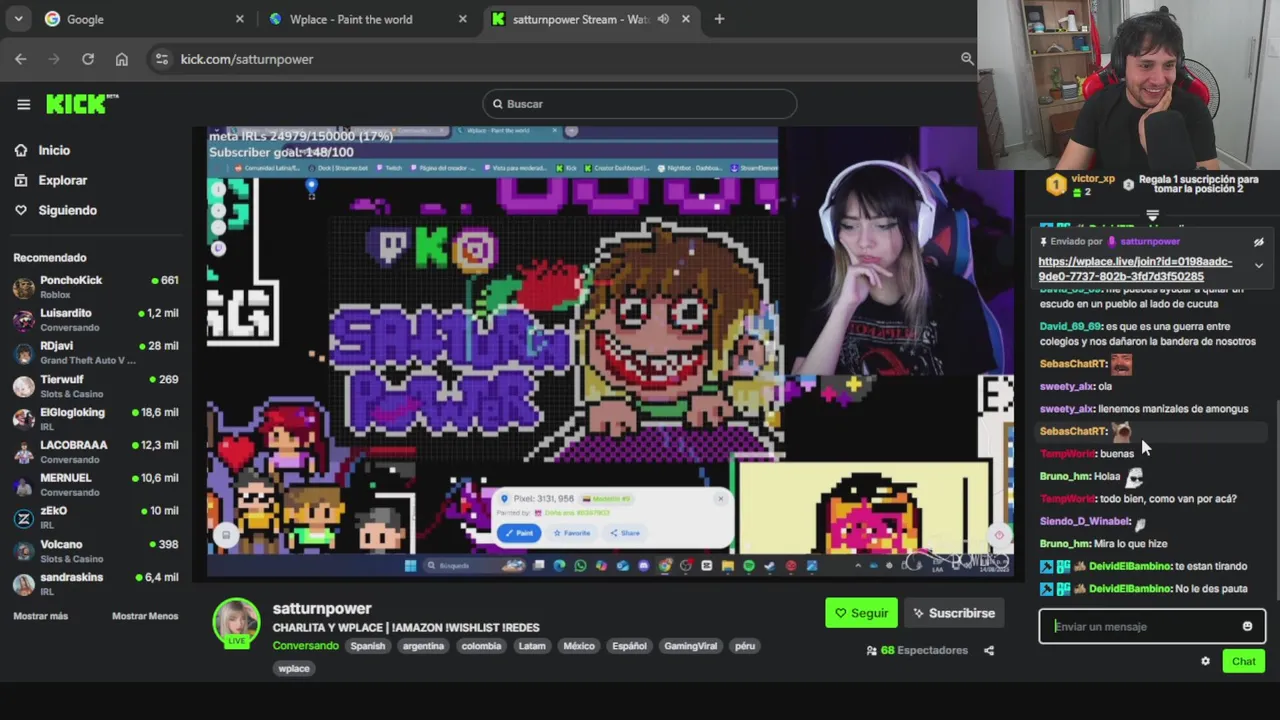This screenshot has height=720, width=1280.
Task: Open recommended channel PonchoKick
Action: click(x=95, y=287)
